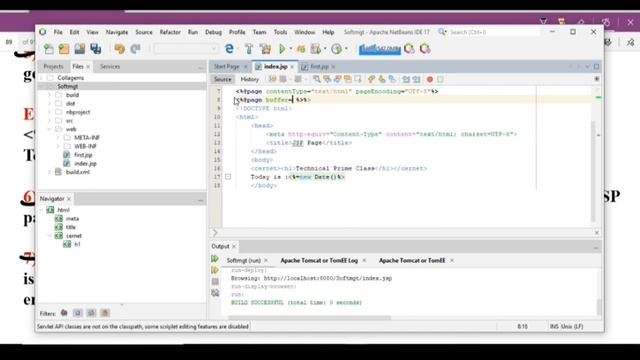
Task: Expand the Collagems project node
Action: pos(42,78)
